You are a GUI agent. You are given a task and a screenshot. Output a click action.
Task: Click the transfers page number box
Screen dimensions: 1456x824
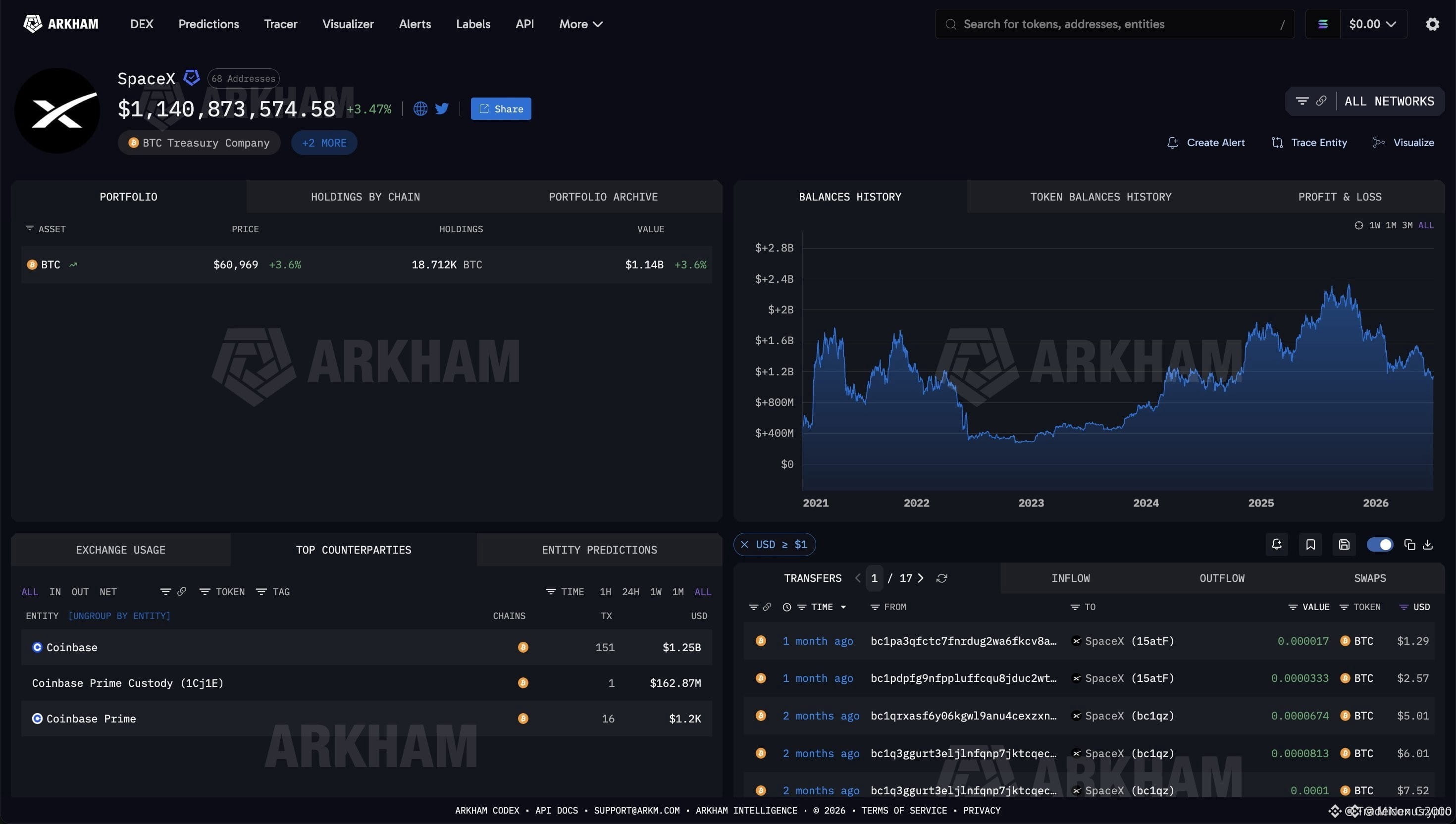pos(874,578)
